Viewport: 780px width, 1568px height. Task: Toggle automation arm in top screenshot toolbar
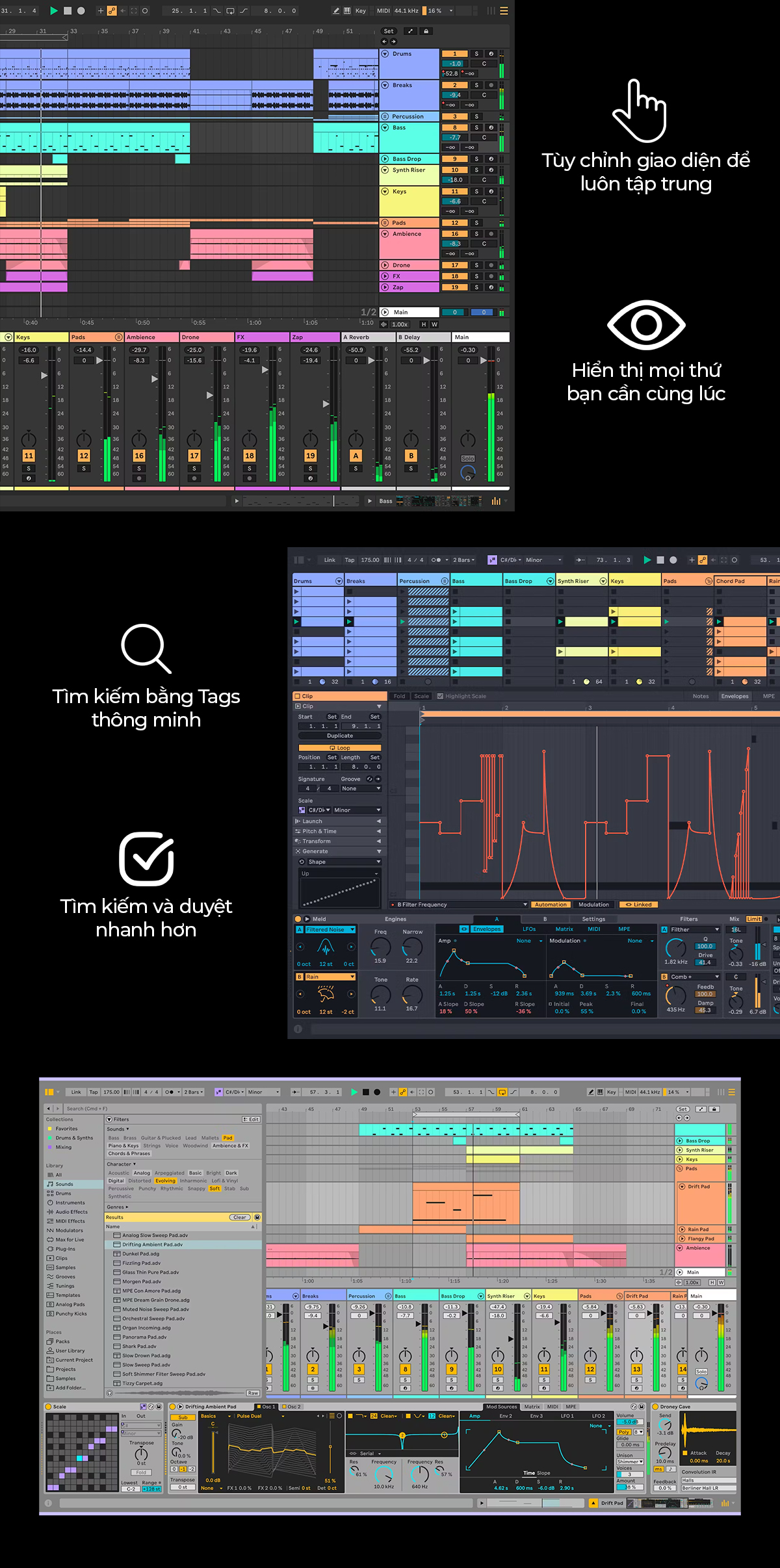(x=112, y=10)
